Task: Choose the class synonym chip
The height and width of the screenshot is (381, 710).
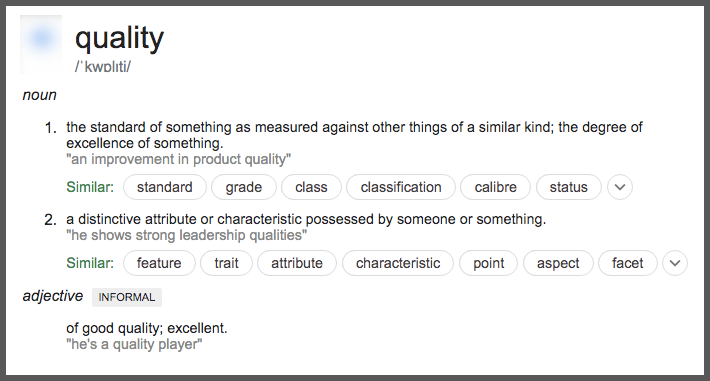Action: coord(311,187)
